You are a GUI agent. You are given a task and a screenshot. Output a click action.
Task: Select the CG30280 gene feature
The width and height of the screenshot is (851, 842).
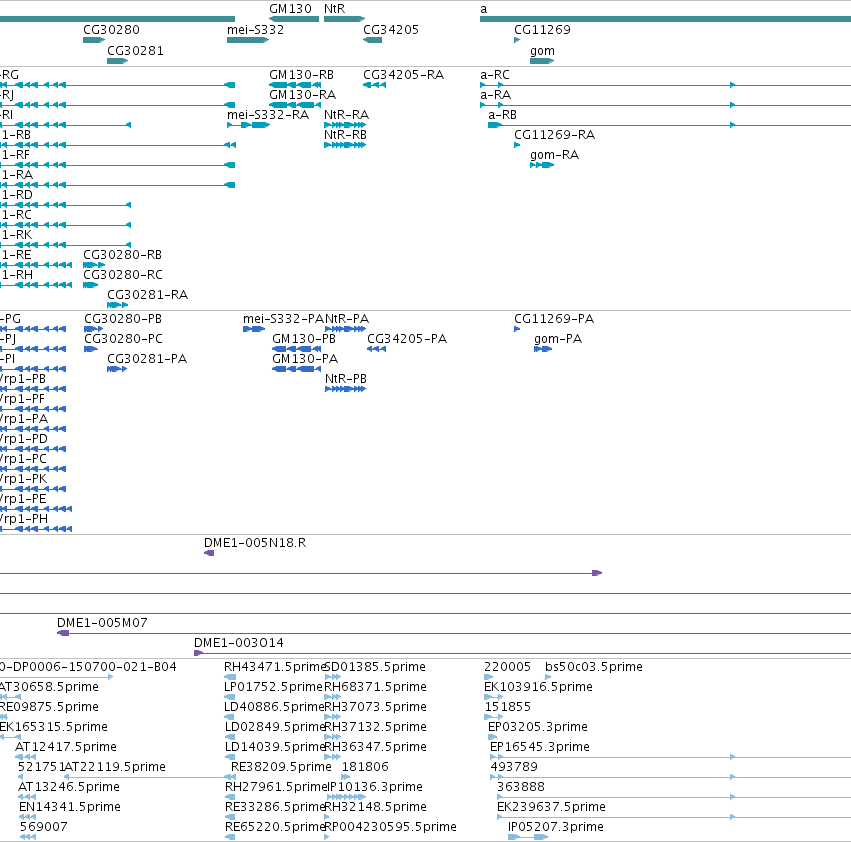(94, 40)
